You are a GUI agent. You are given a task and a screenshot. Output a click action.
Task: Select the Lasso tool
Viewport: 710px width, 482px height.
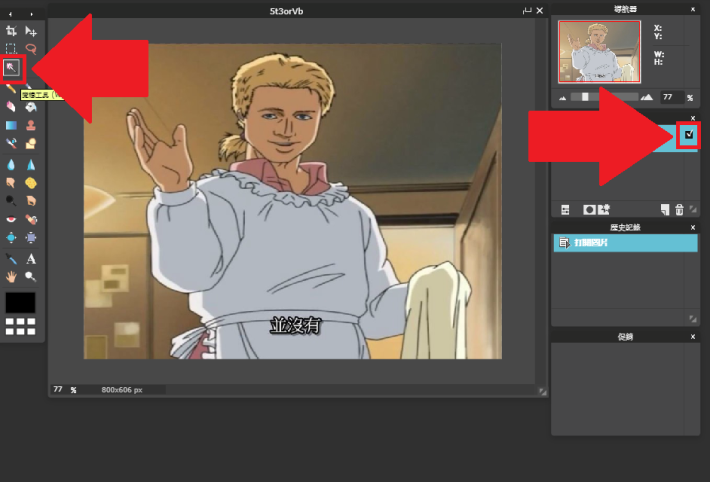(x=31, y=48)
